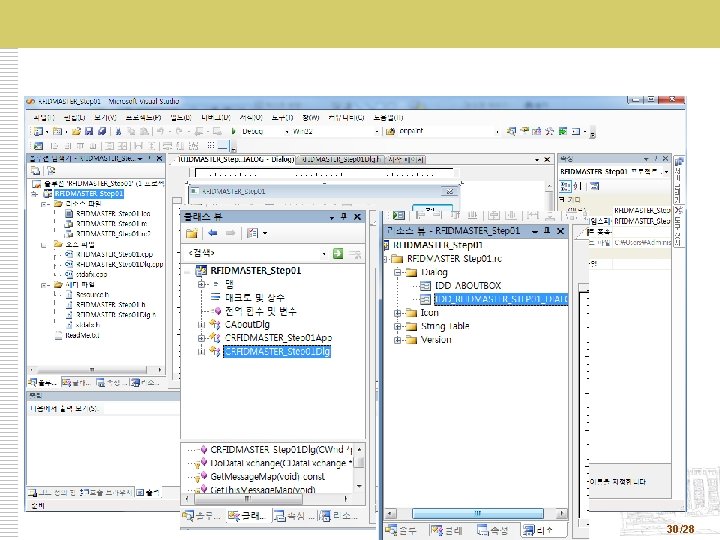Viewport: 720px width, 540px height.
Task: Click the green search Go arrow in Class View
Action: point(338,253)
